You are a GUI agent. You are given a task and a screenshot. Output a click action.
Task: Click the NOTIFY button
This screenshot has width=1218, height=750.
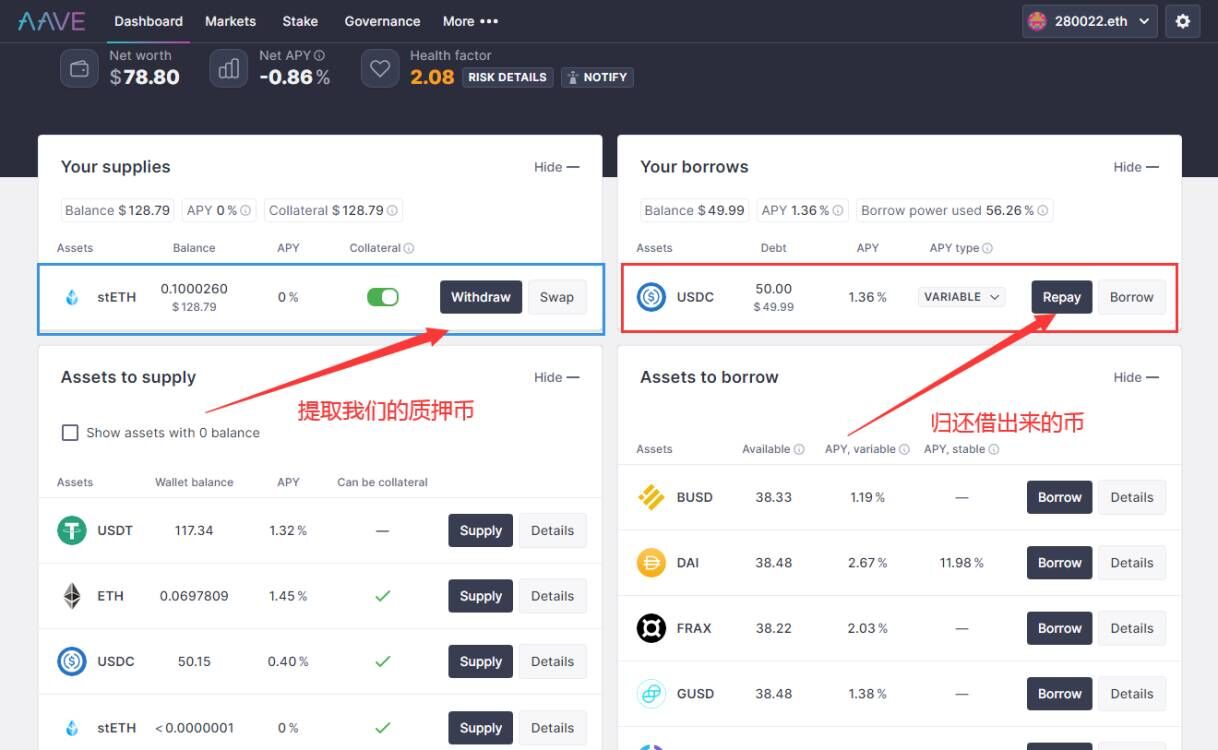[x=597, y=77]
